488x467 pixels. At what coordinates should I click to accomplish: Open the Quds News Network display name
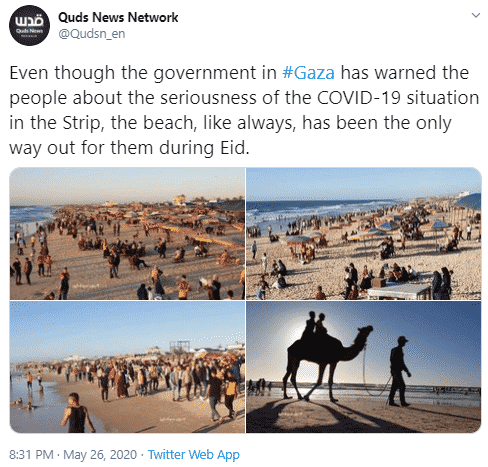click(118, 17)
